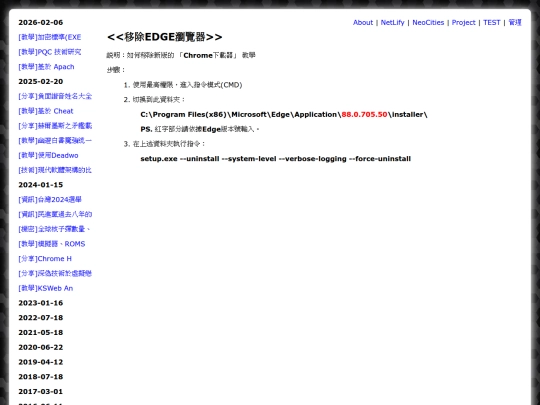Image resolution: width=540 pixels, height=405 pixels.
Task: Open the [教學] Apach article link
Action: click(x=46, y=67)
